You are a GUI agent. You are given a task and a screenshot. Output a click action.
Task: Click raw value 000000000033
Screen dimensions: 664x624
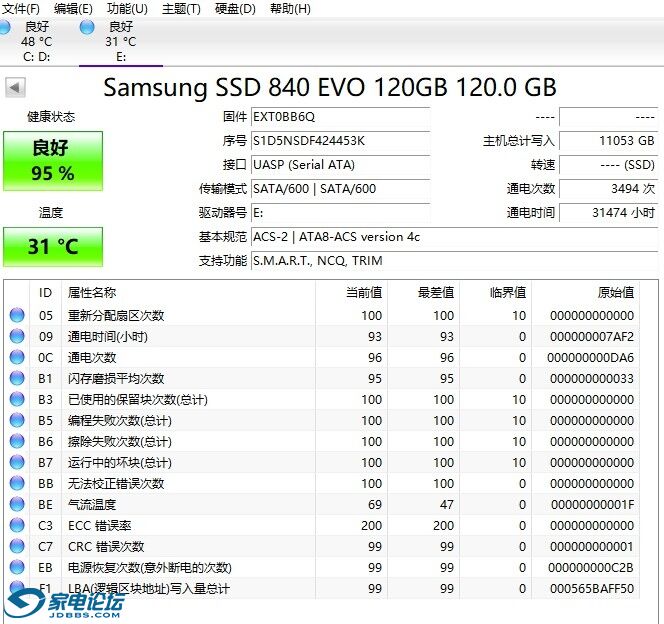click(592, 378)
